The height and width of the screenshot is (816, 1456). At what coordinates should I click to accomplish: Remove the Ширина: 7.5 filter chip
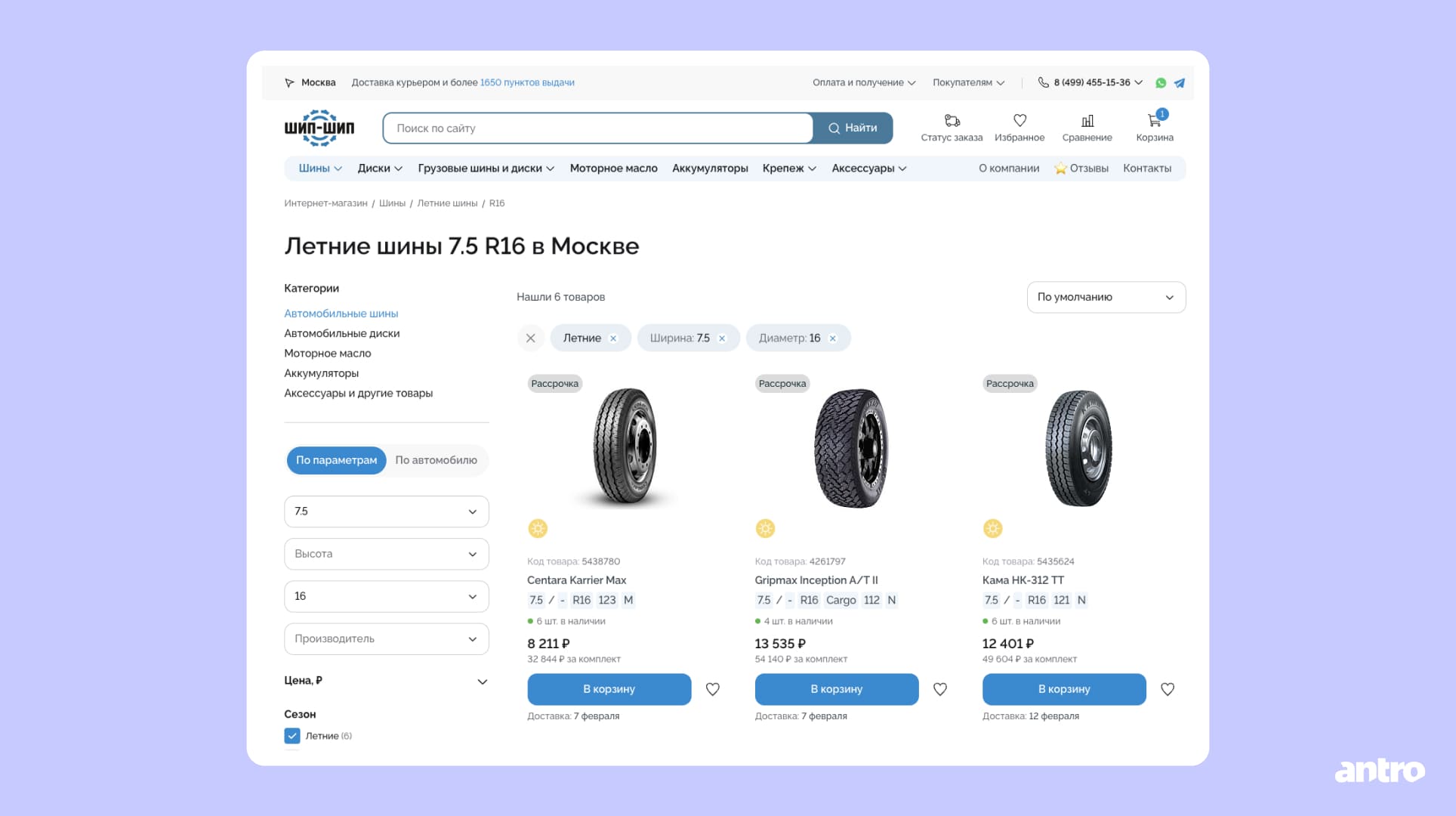coord(722,338)
